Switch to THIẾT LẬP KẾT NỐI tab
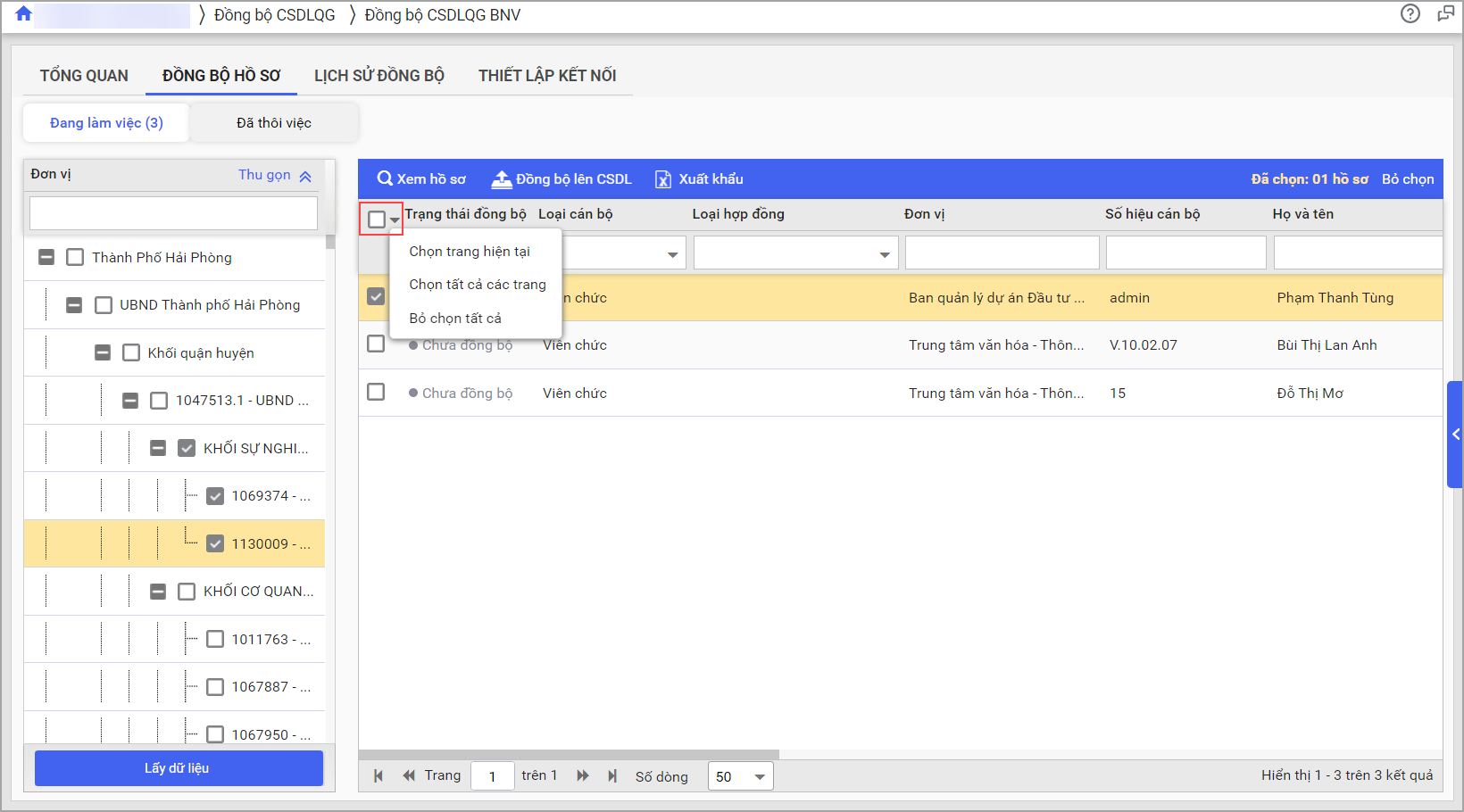1464x812 pixels. [x=547, y=76]
